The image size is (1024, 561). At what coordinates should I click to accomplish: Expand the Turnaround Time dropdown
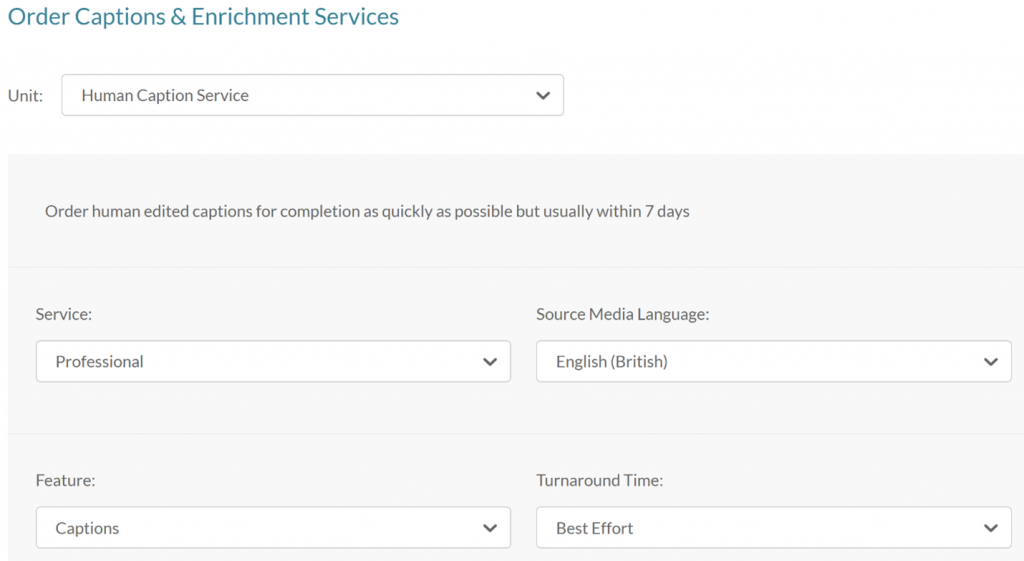coord(774,528)
